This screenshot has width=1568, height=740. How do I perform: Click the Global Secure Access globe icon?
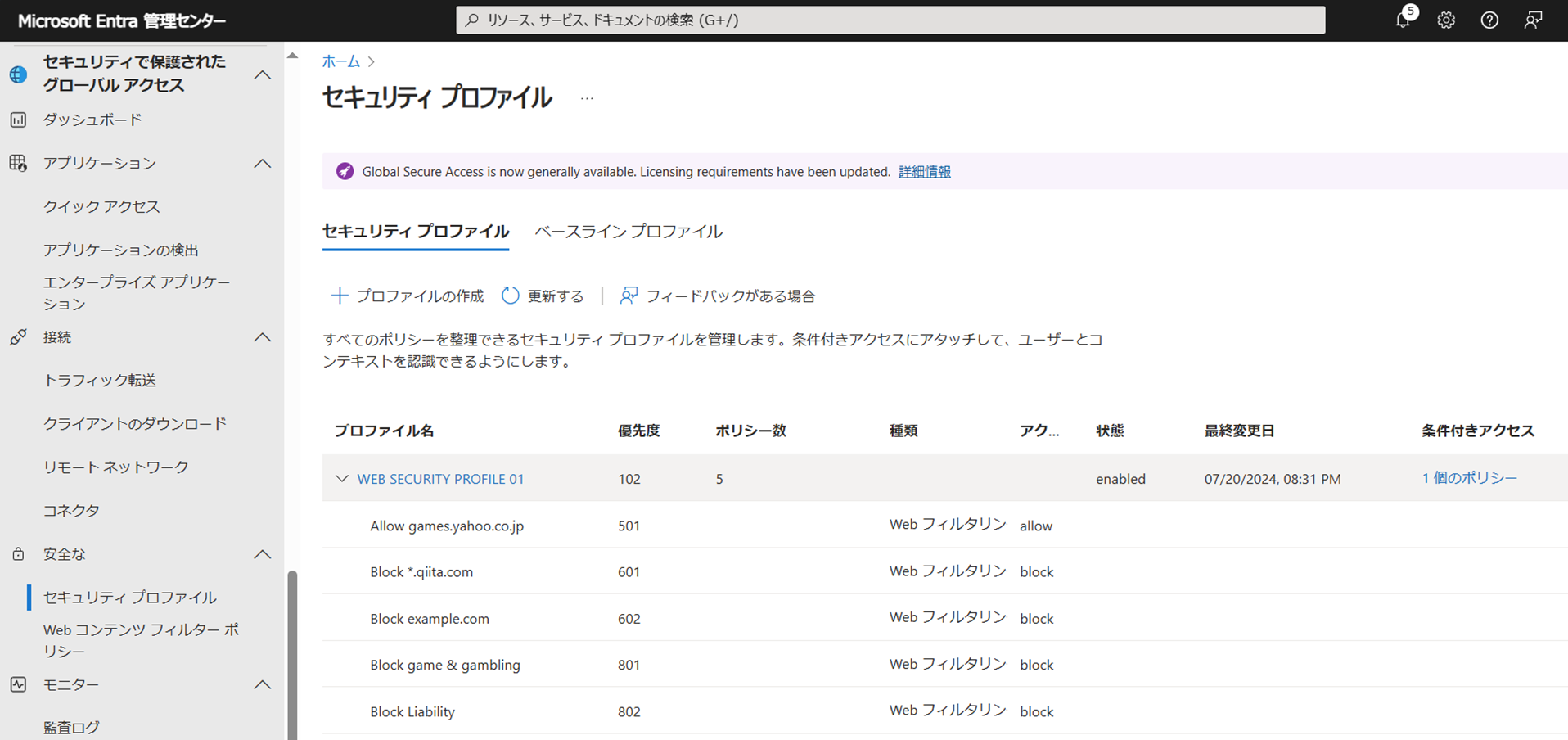coord(18,74)
